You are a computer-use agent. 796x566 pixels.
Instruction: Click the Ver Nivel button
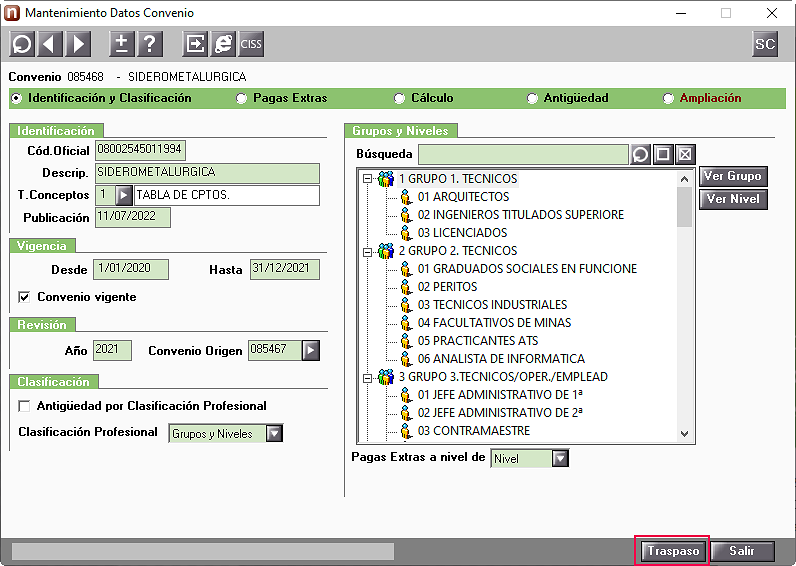733,199
